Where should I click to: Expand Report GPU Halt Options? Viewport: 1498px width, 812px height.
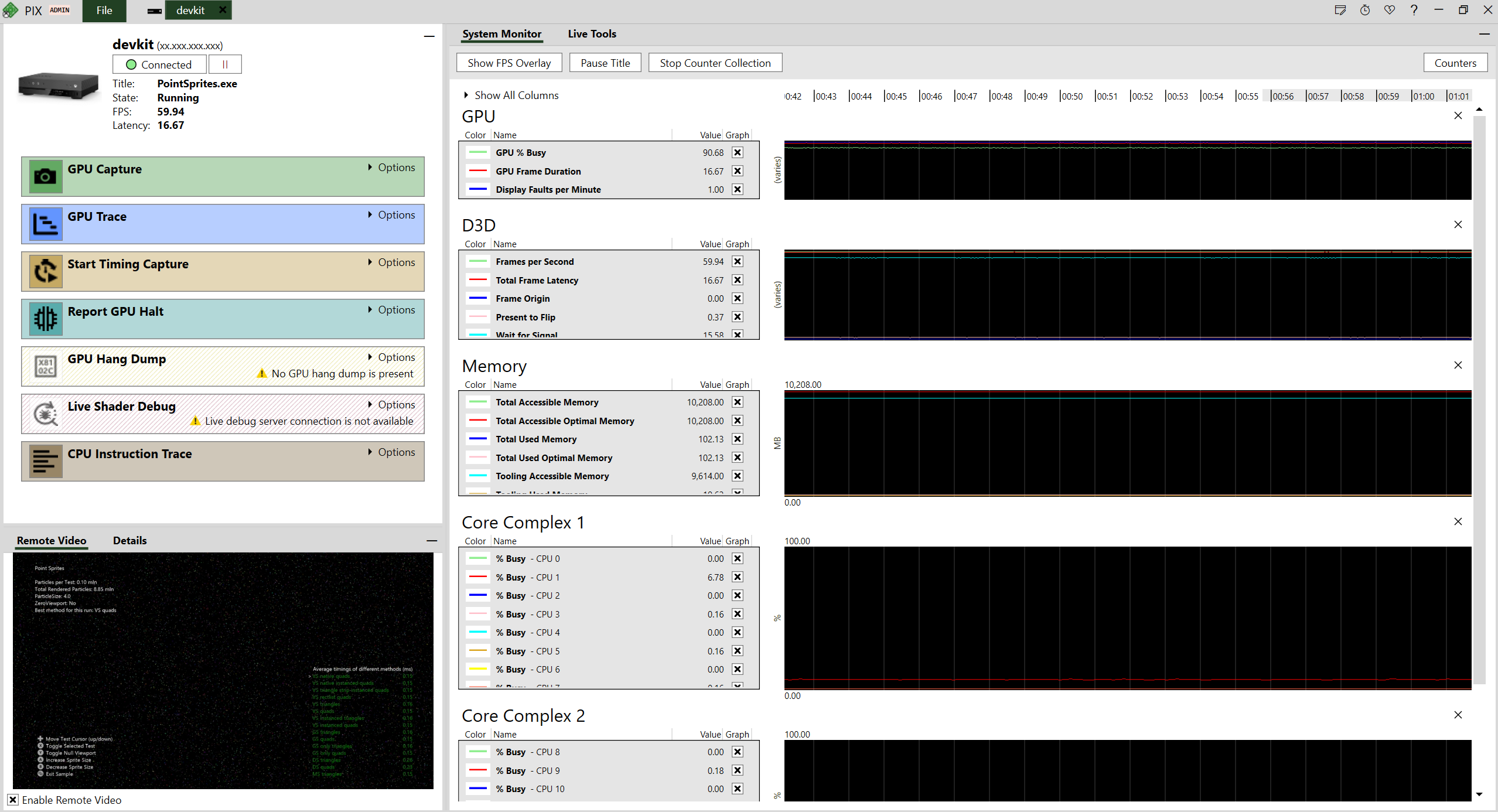click(392, 310)
